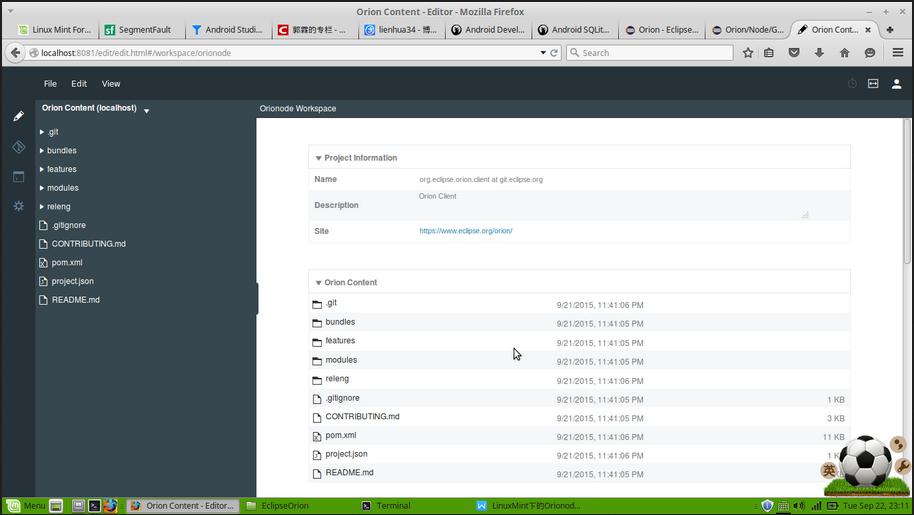Click the split editor layout icon
914x515 pixels.
coord(873,84)
